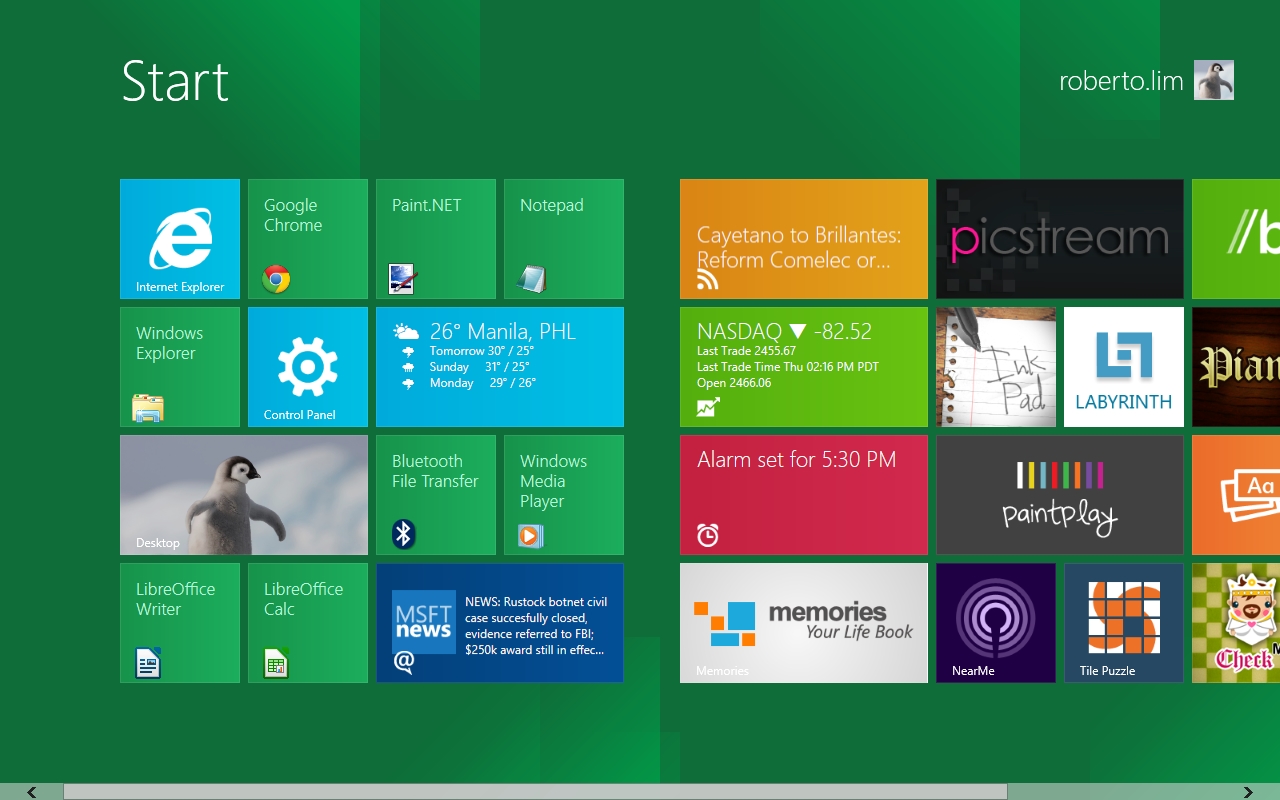Open the Memories Your Life Book tile
The width and height of the screenshot is (1280, 800).
click(804, 623)
